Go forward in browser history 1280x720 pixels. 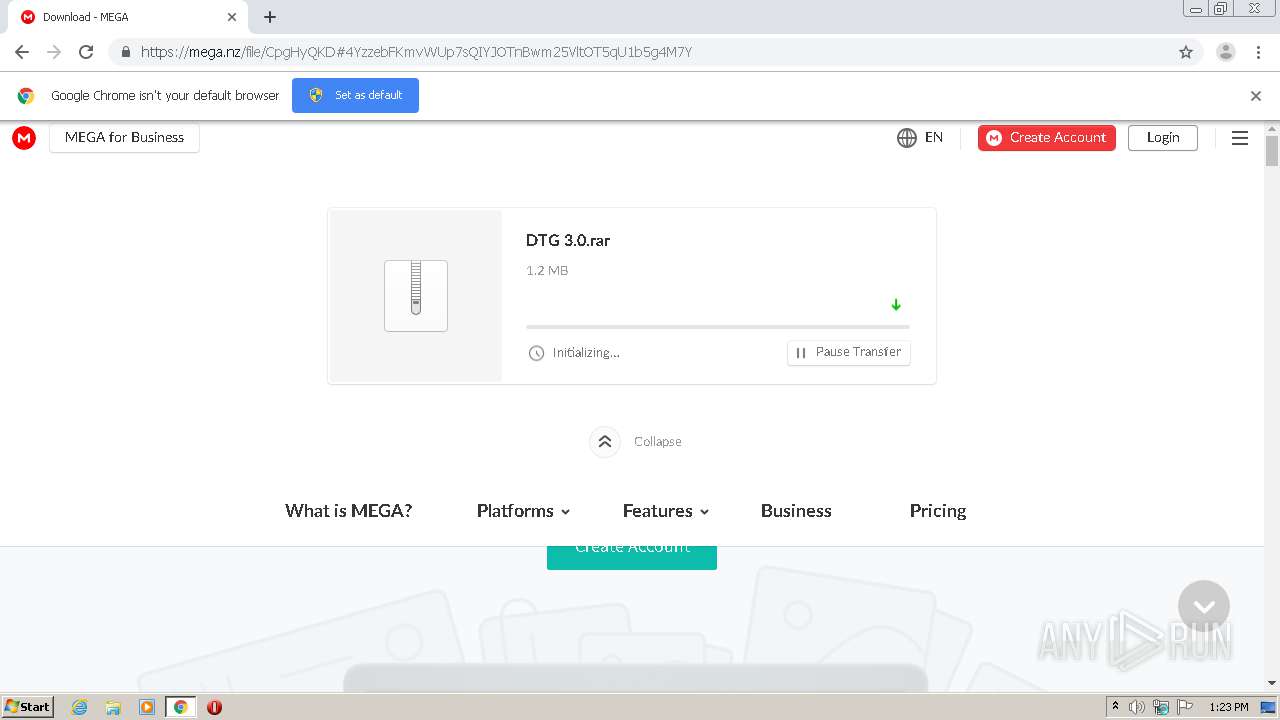pos(54,52)
